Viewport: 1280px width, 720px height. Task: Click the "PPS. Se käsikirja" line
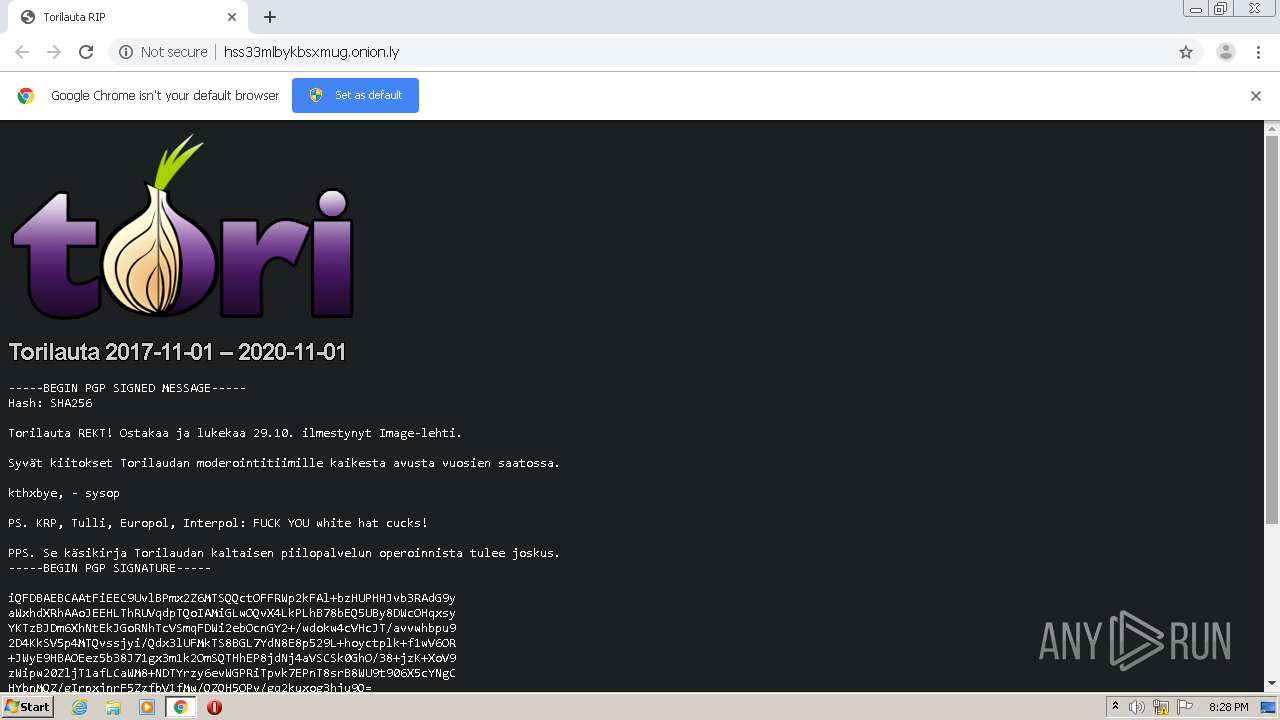(x=284, y=553)
